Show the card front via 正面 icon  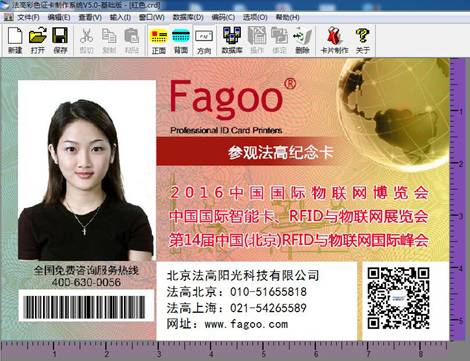(159, 41)
